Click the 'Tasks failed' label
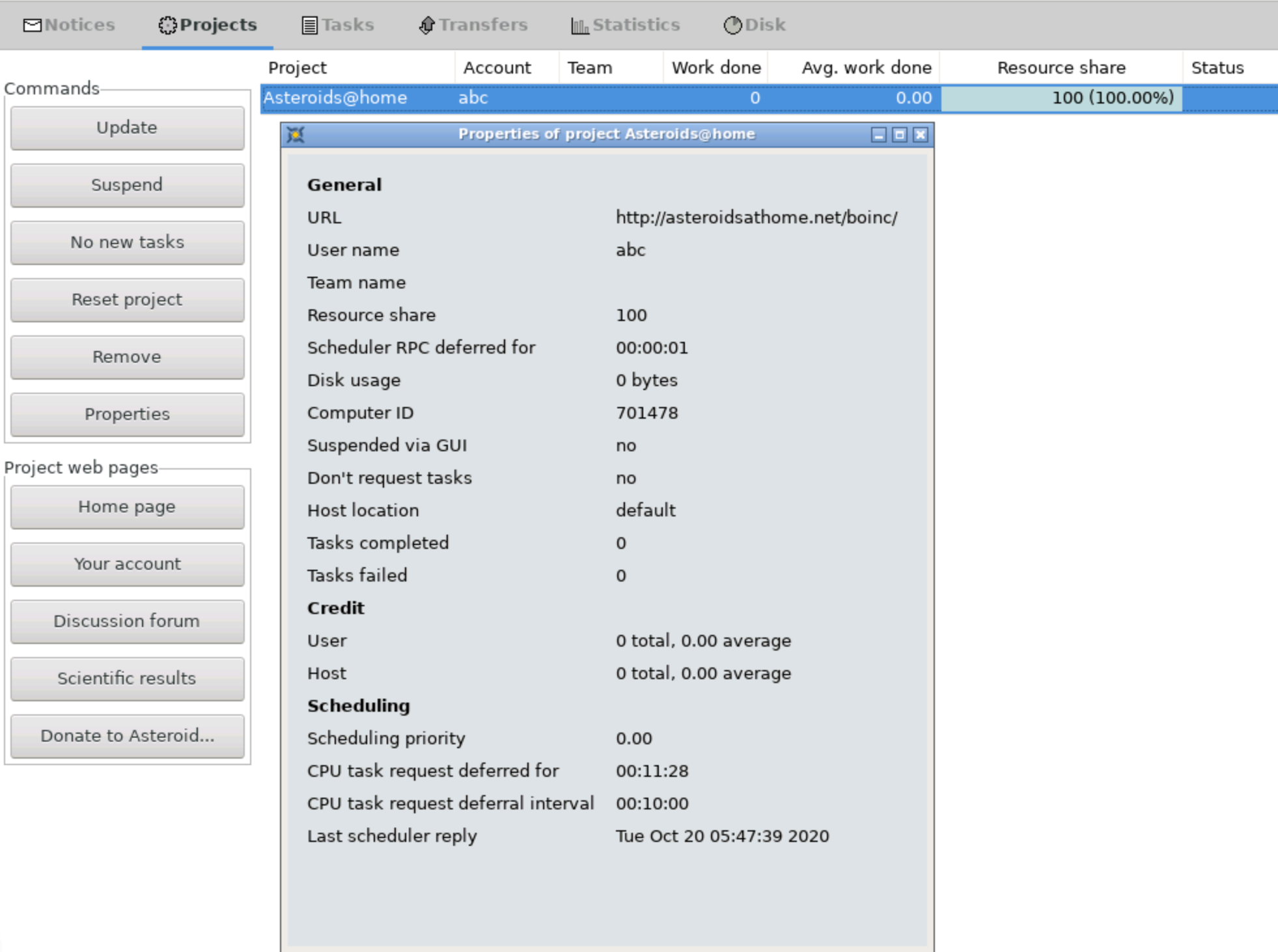The width and height of the screenshot is (1278, 952). pos(357,576)
